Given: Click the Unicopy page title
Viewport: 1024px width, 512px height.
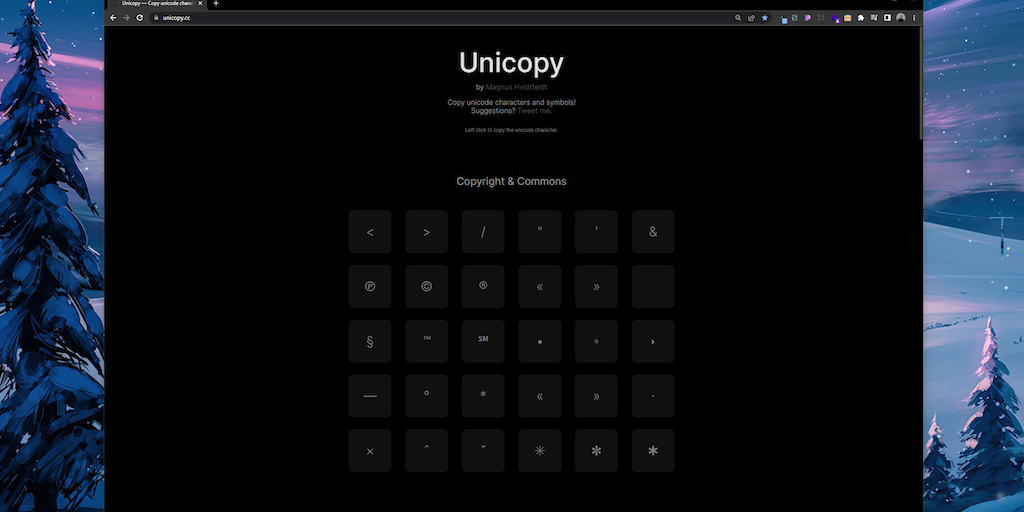Looking at the screenshot, I should pyautogui.click(x=511, y=63).
